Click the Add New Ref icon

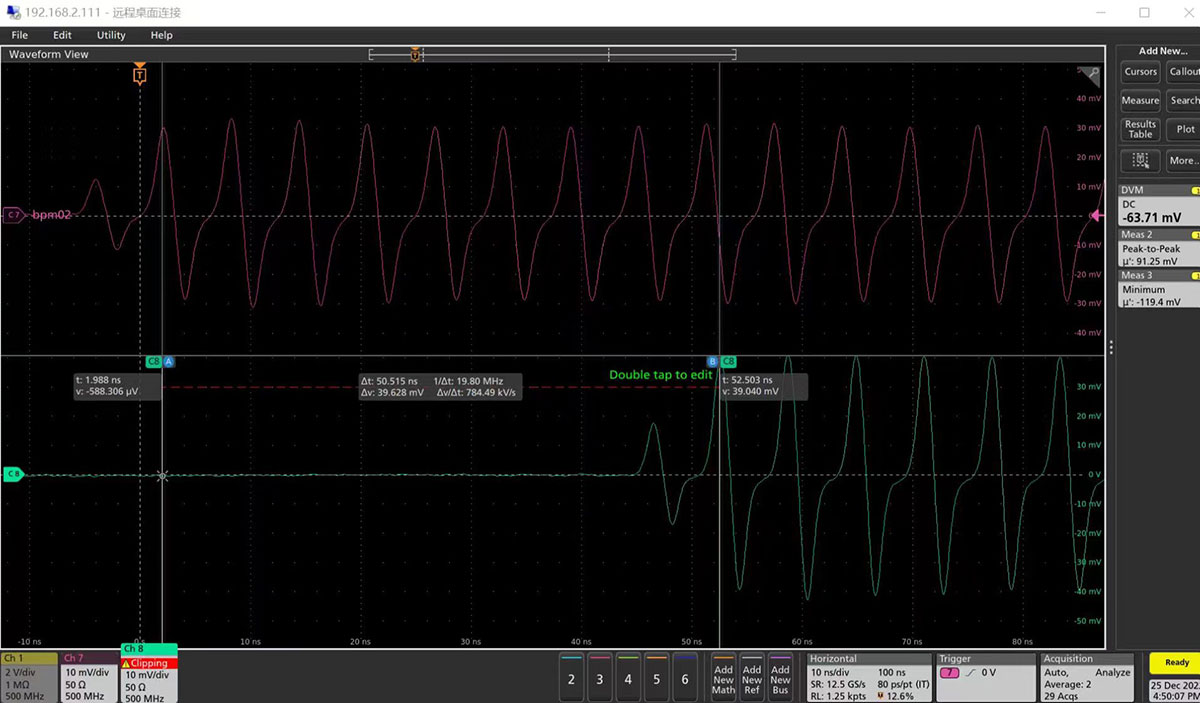click(752, 677)
